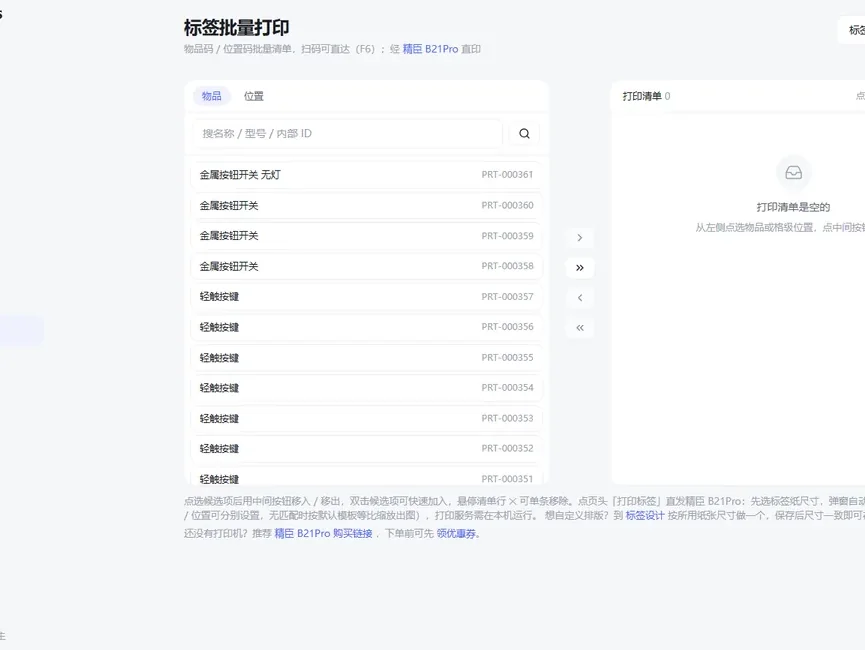Select item row PRT-000359

click(366, 236)
